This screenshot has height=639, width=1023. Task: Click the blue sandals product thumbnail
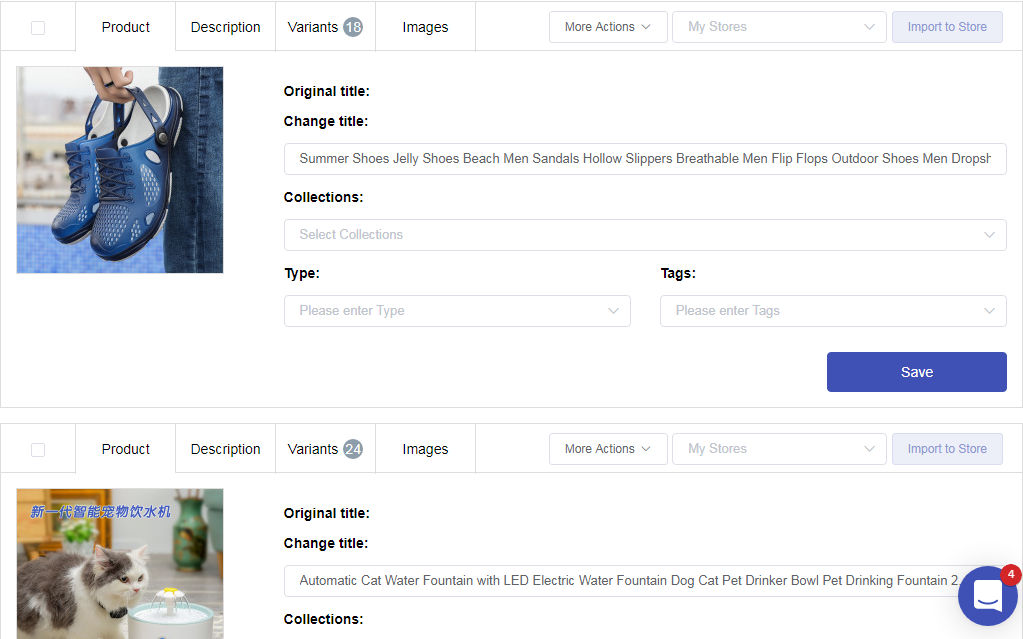click(x=120, y=170)
